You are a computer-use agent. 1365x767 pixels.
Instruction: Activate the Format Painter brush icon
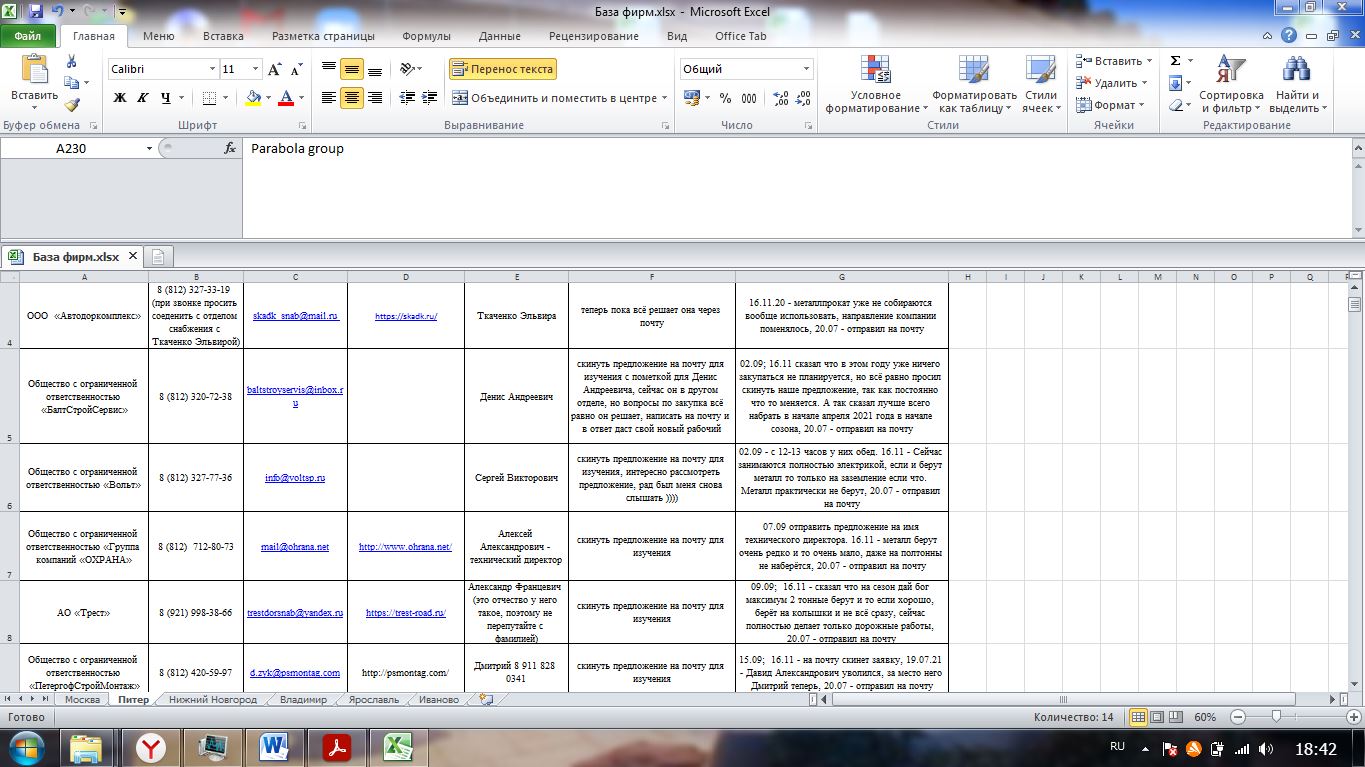[x=72, y=104]
